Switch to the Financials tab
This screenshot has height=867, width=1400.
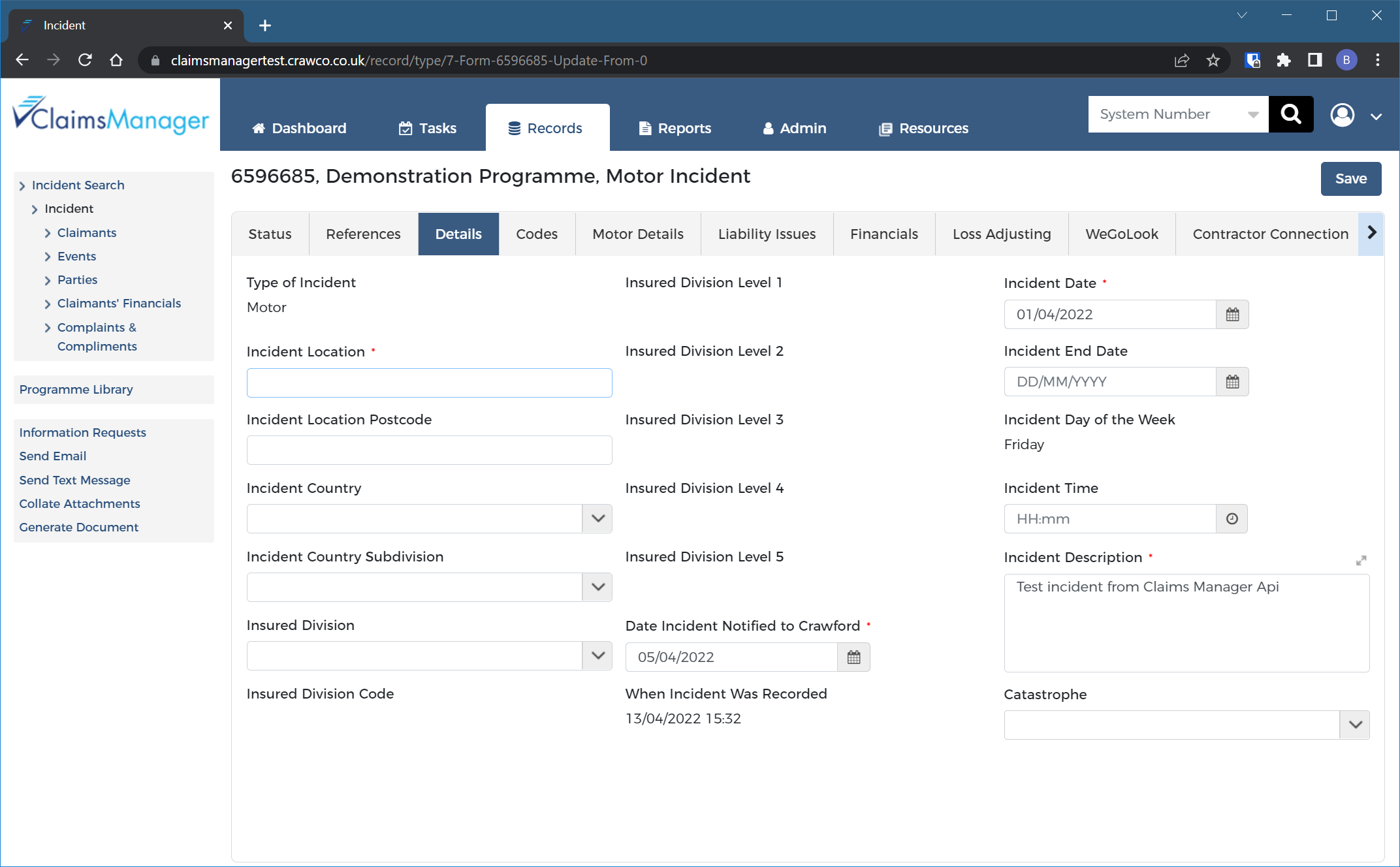pyautogui.click(x=884, y=234)
